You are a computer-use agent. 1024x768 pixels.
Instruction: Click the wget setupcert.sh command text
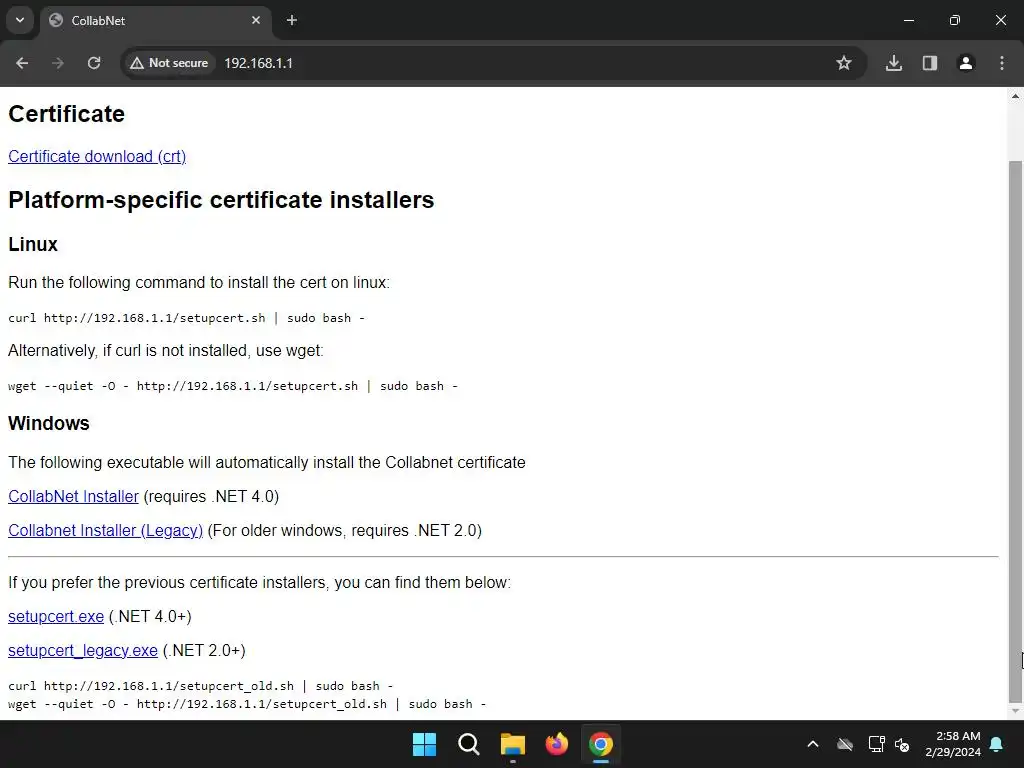(232, 386)
